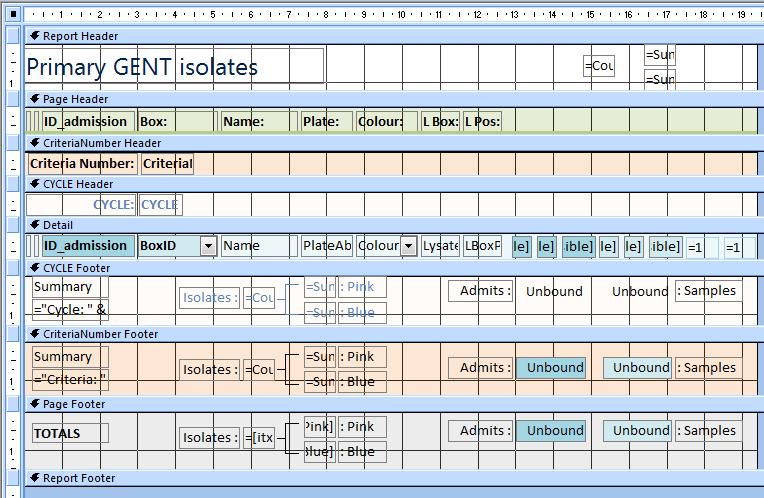Select ': Pink' label in CriteriaNumber Footer
Image resolution: width=764 pixels, height=498 pixels.
[362, 357]
